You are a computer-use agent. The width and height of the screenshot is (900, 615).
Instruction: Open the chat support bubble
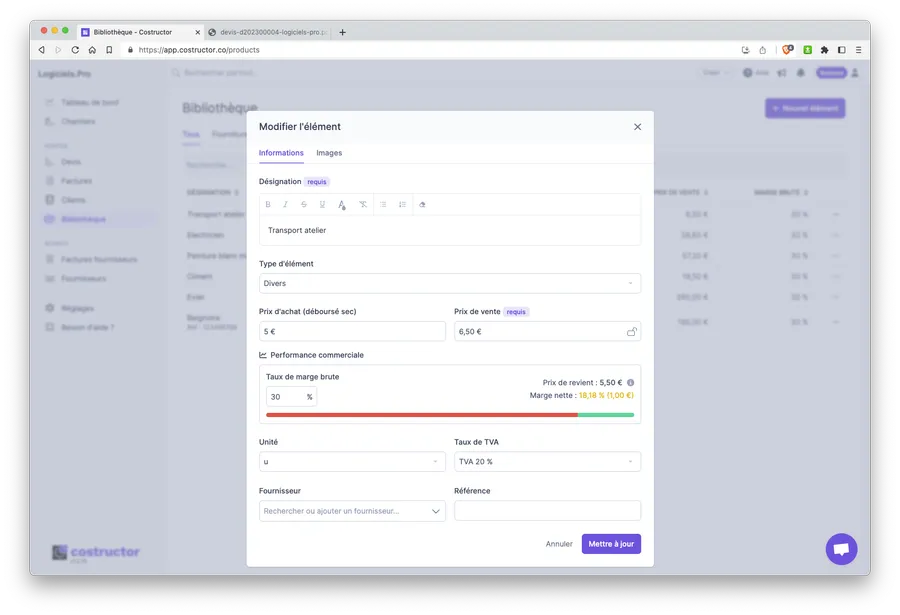841,549
